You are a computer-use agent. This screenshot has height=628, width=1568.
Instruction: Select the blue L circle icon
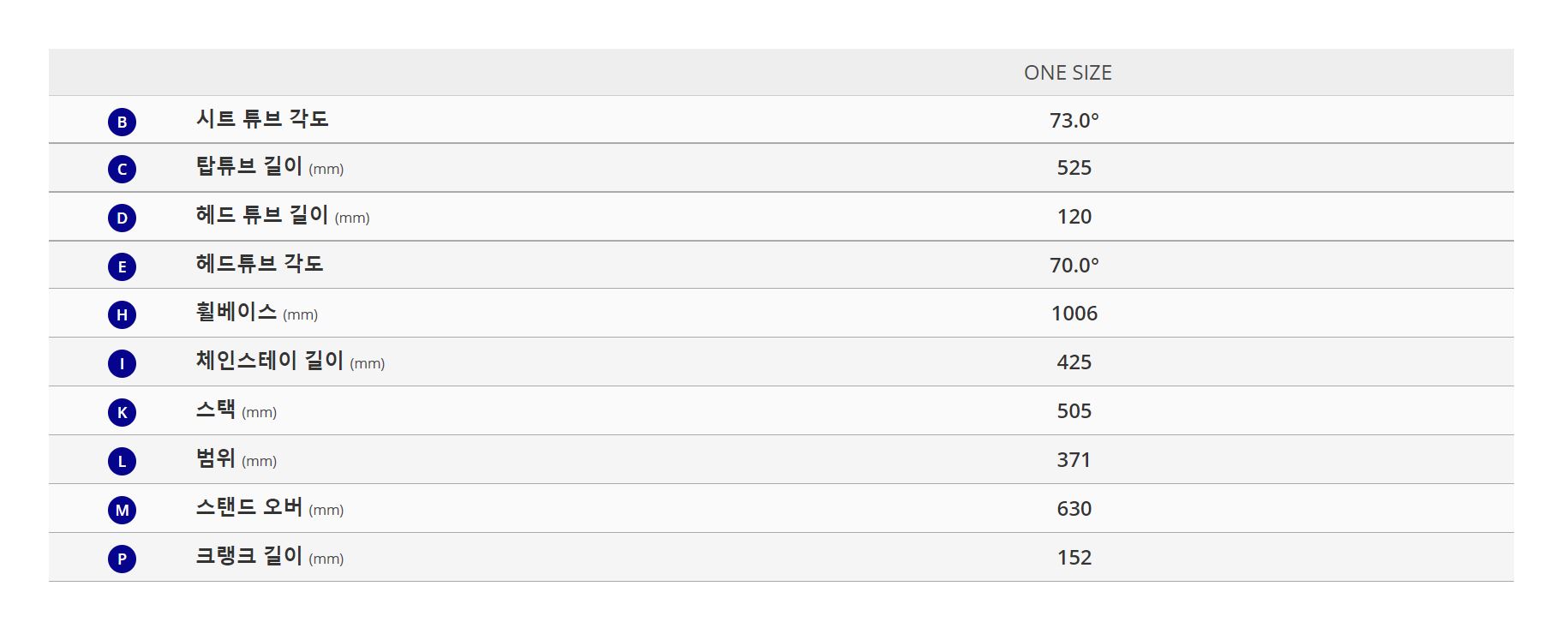coord(122,461)
